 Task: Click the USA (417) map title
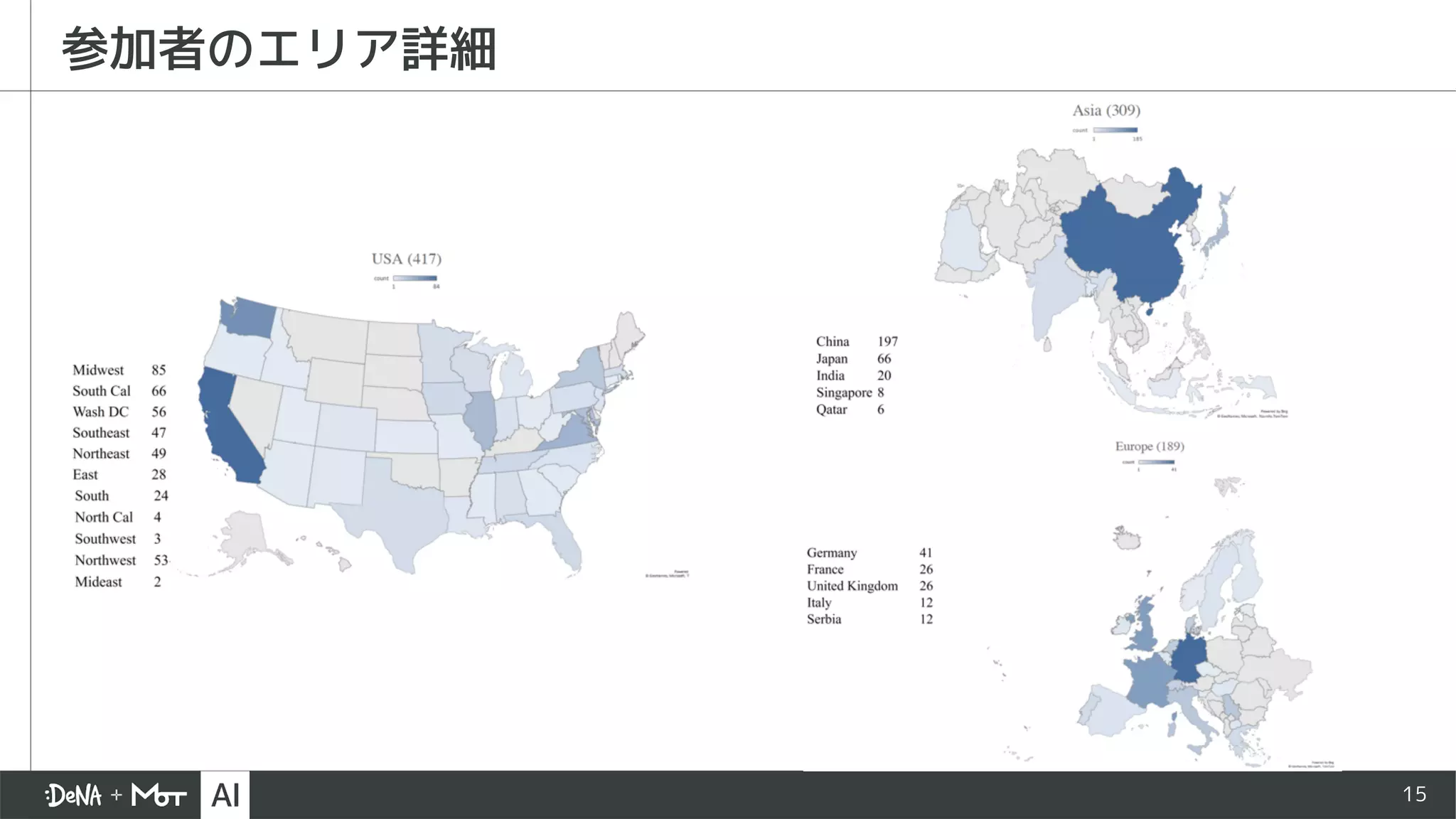(x=407, y=259)
